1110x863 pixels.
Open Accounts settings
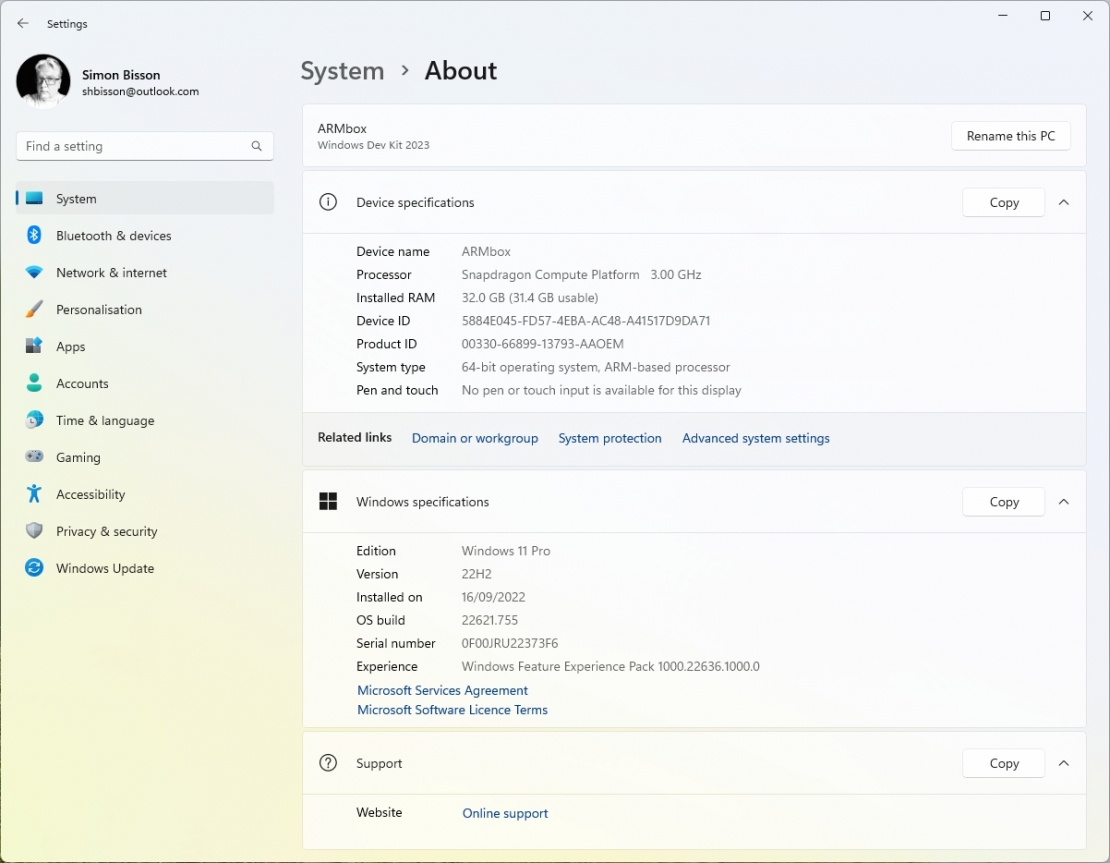point(82,383)
